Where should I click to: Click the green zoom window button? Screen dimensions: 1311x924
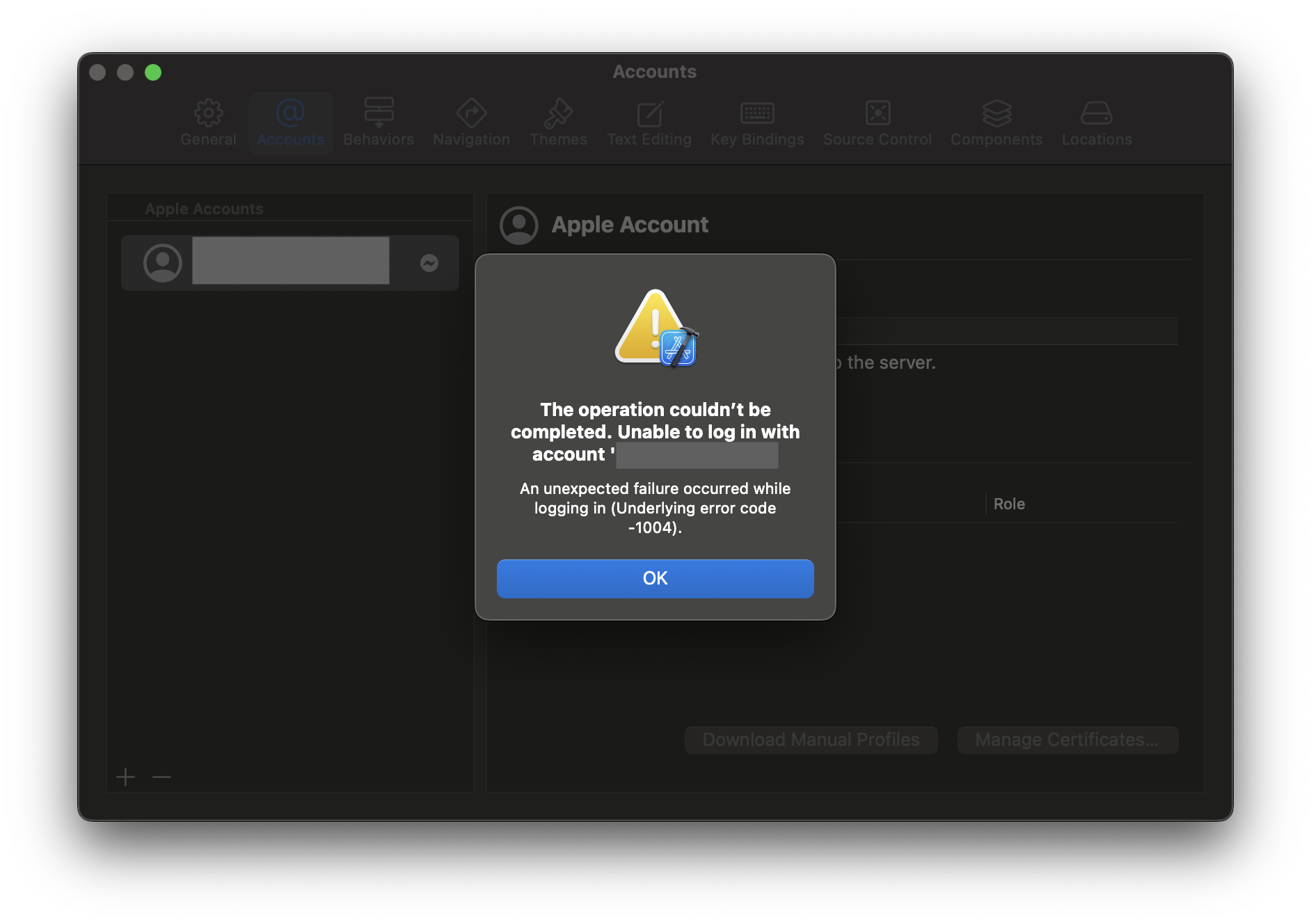[x=153, y=72]
